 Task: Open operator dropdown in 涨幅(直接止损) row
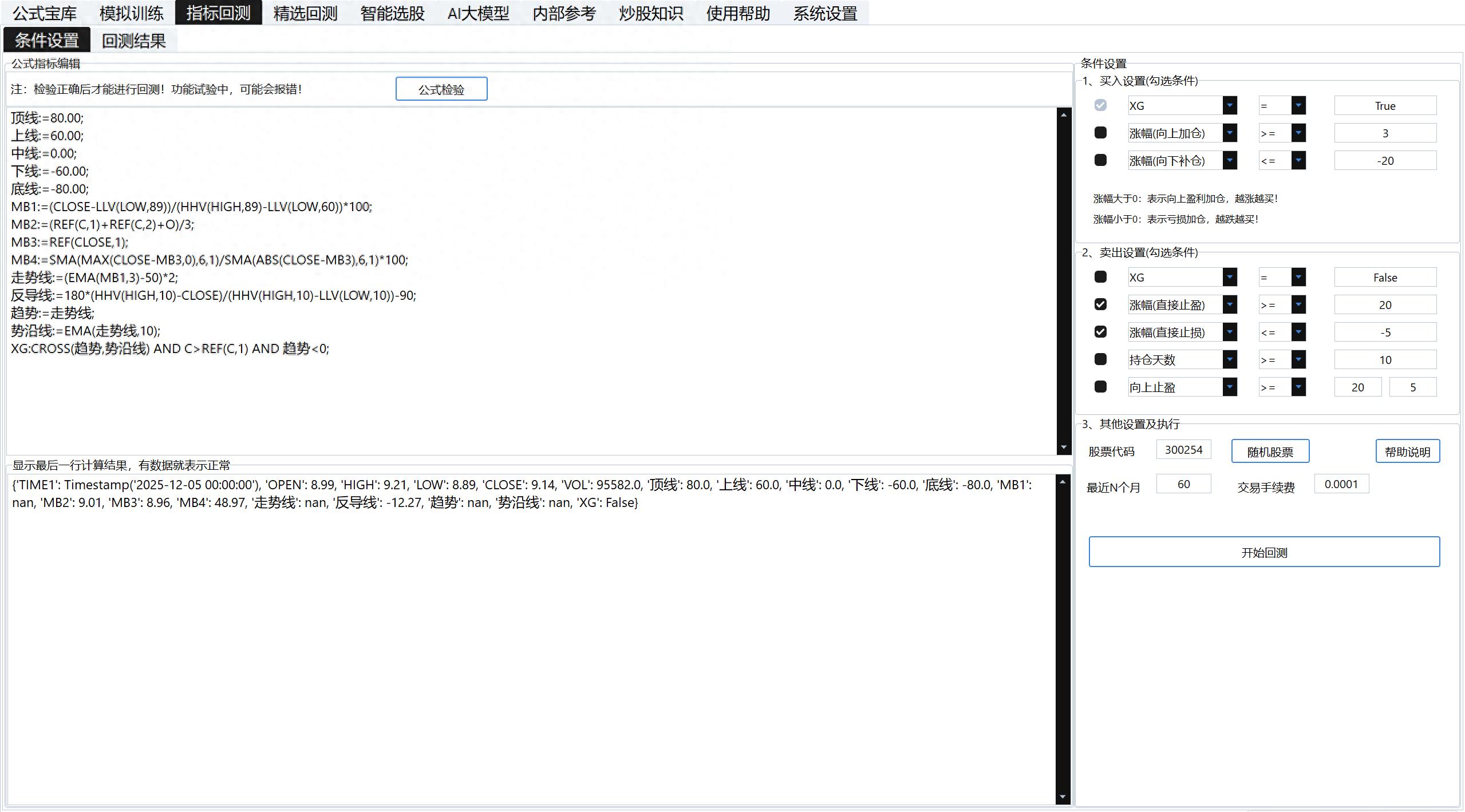1298,332
